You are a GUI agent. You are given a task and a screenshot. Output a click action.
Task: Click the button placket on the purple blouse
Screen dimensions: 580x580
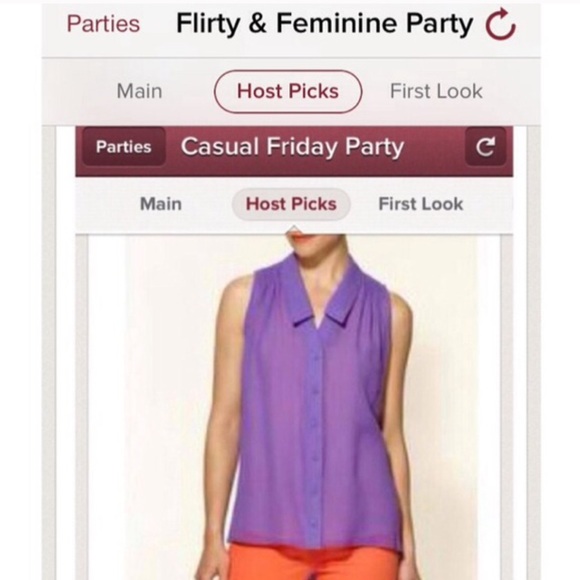[x=315, y=436]
